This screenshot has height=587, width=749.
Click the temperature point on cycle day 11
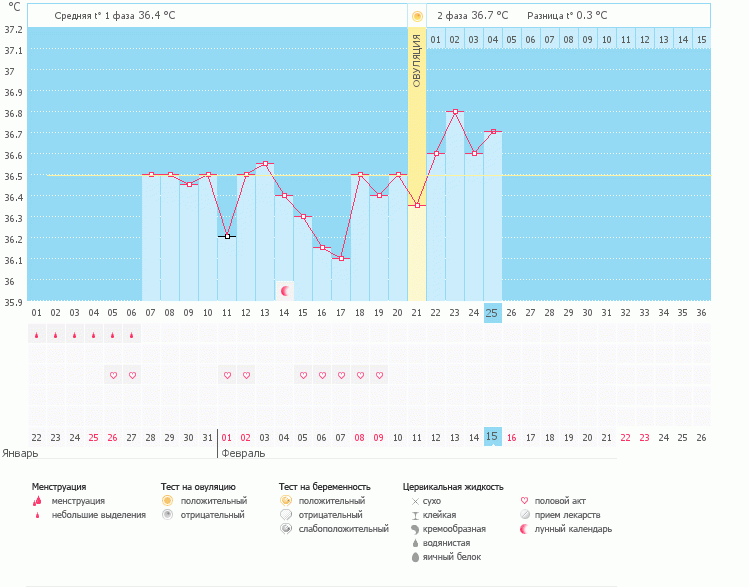(x=227, y=236)
